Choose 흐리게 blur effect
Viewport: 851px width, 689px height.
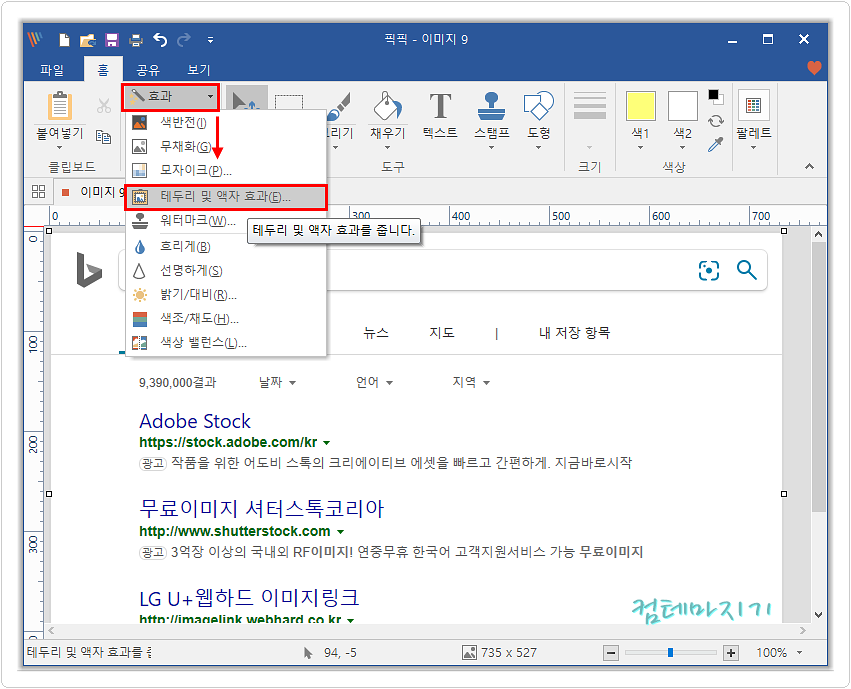coord(225,247)
